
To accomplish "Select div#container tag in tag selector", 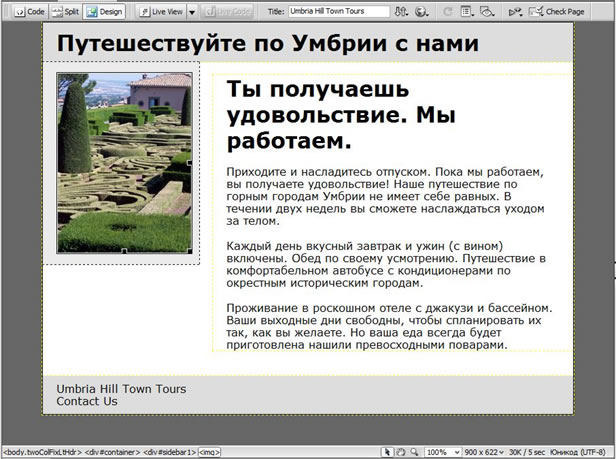I will tap(112, 452).
